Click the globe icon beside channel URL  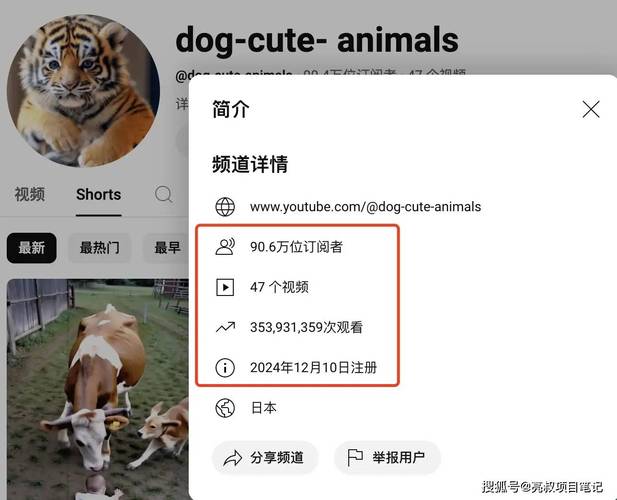coord(225,207)
